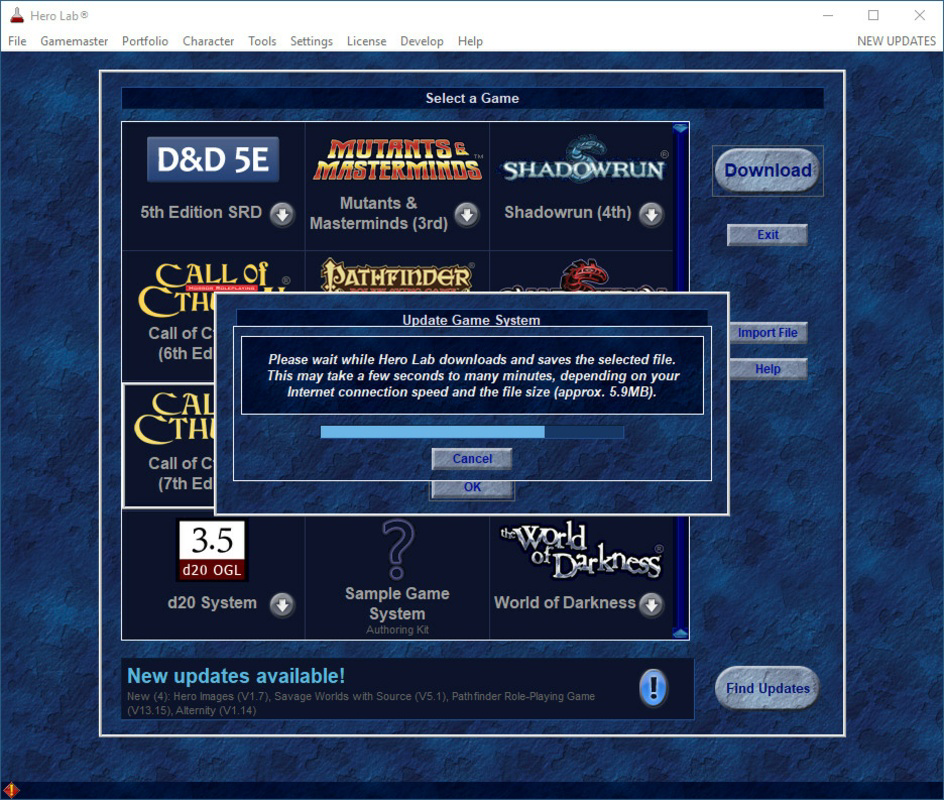Open the Settings menu

coord(311,41)
